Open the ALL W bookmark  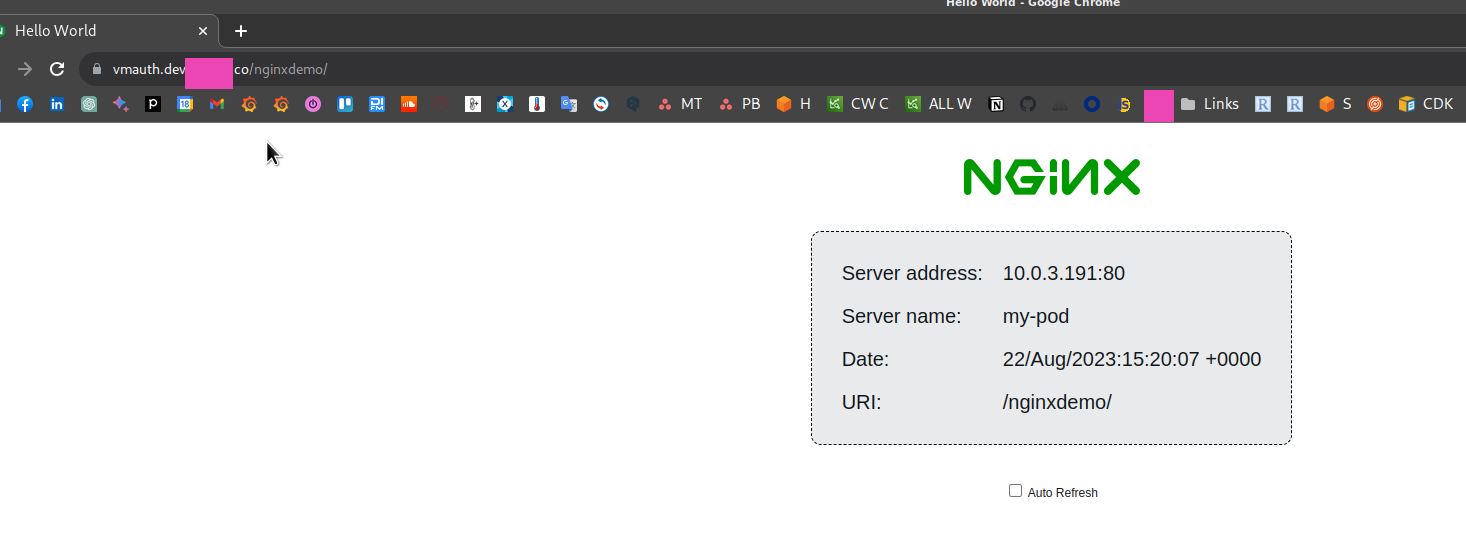pos(938,104)
